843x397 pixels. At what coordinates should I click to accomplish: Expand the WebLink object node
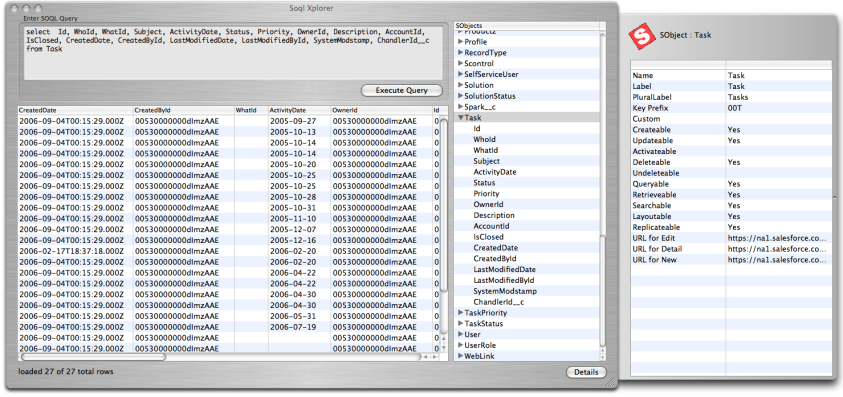click(460, 356)
